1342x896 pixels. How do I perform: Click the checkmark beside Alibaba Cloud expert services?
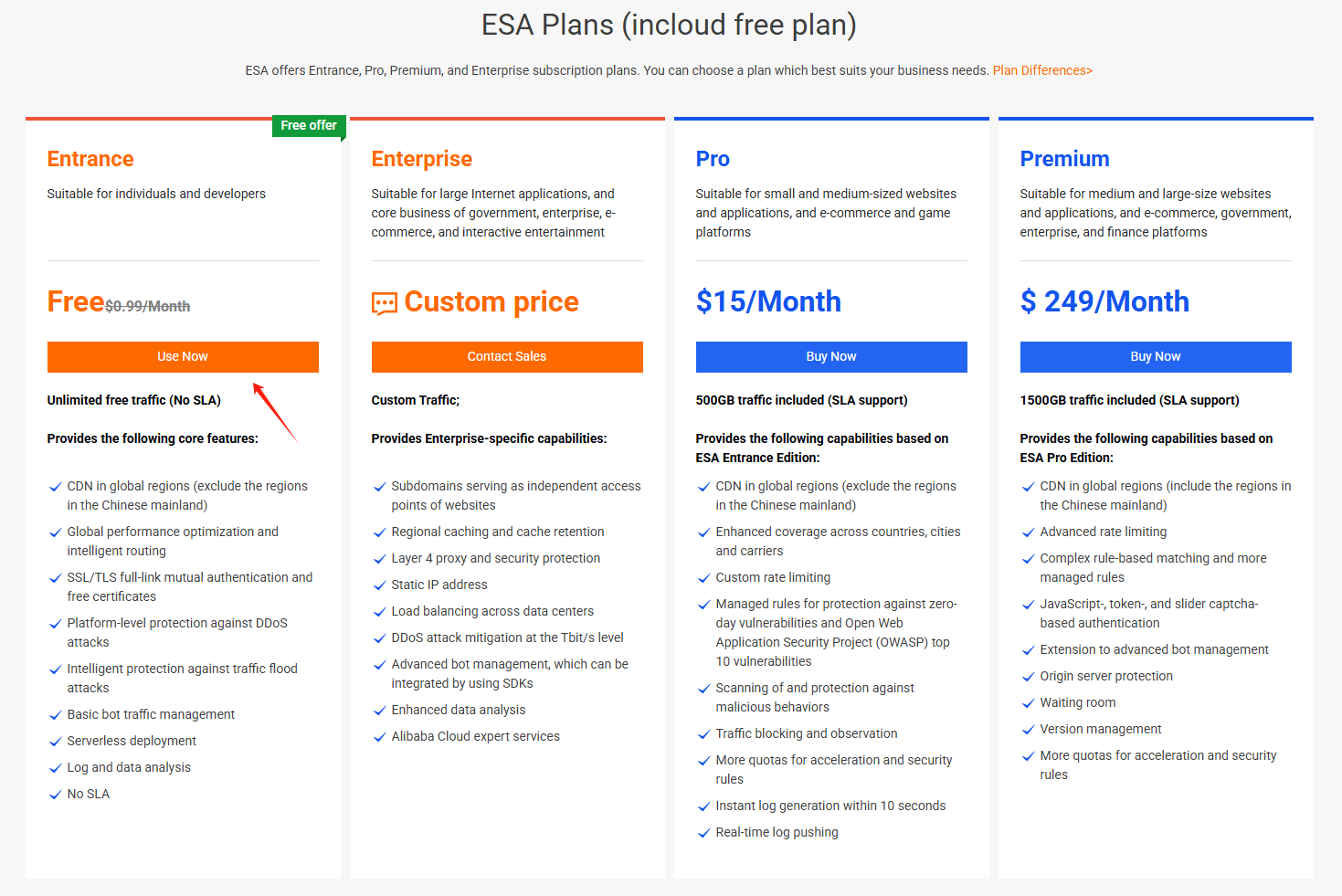pos(380,737)
